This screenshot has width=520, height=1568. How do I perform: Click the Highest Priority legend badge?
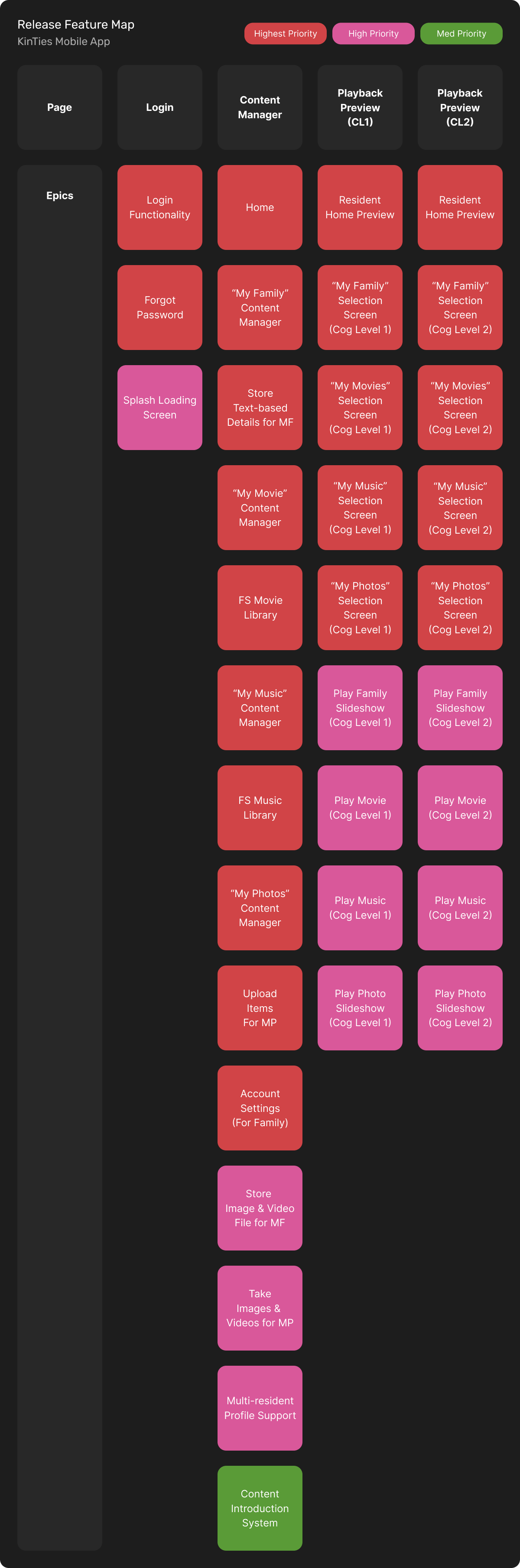click(285, 33)
